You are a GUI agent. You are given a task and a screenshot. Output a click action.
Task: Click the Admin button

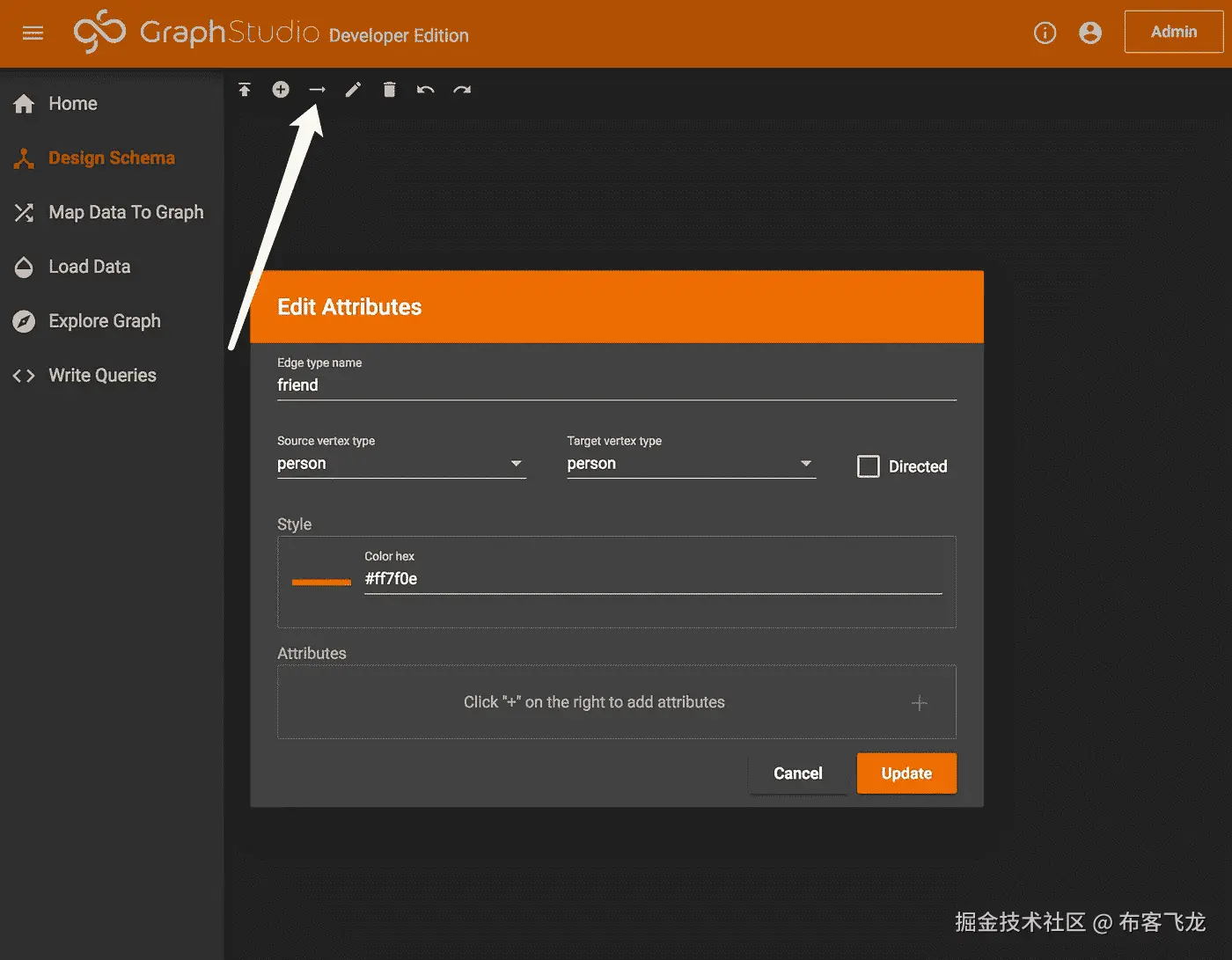[x=1174, y=32]
